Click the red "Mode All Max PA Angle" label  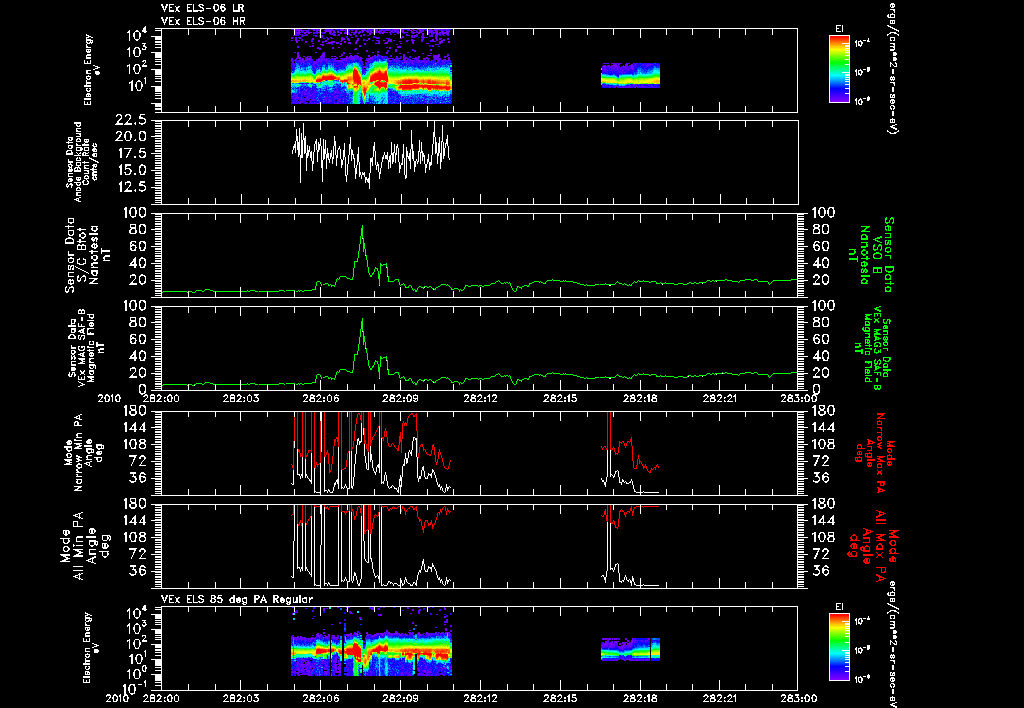click(873, 545)
